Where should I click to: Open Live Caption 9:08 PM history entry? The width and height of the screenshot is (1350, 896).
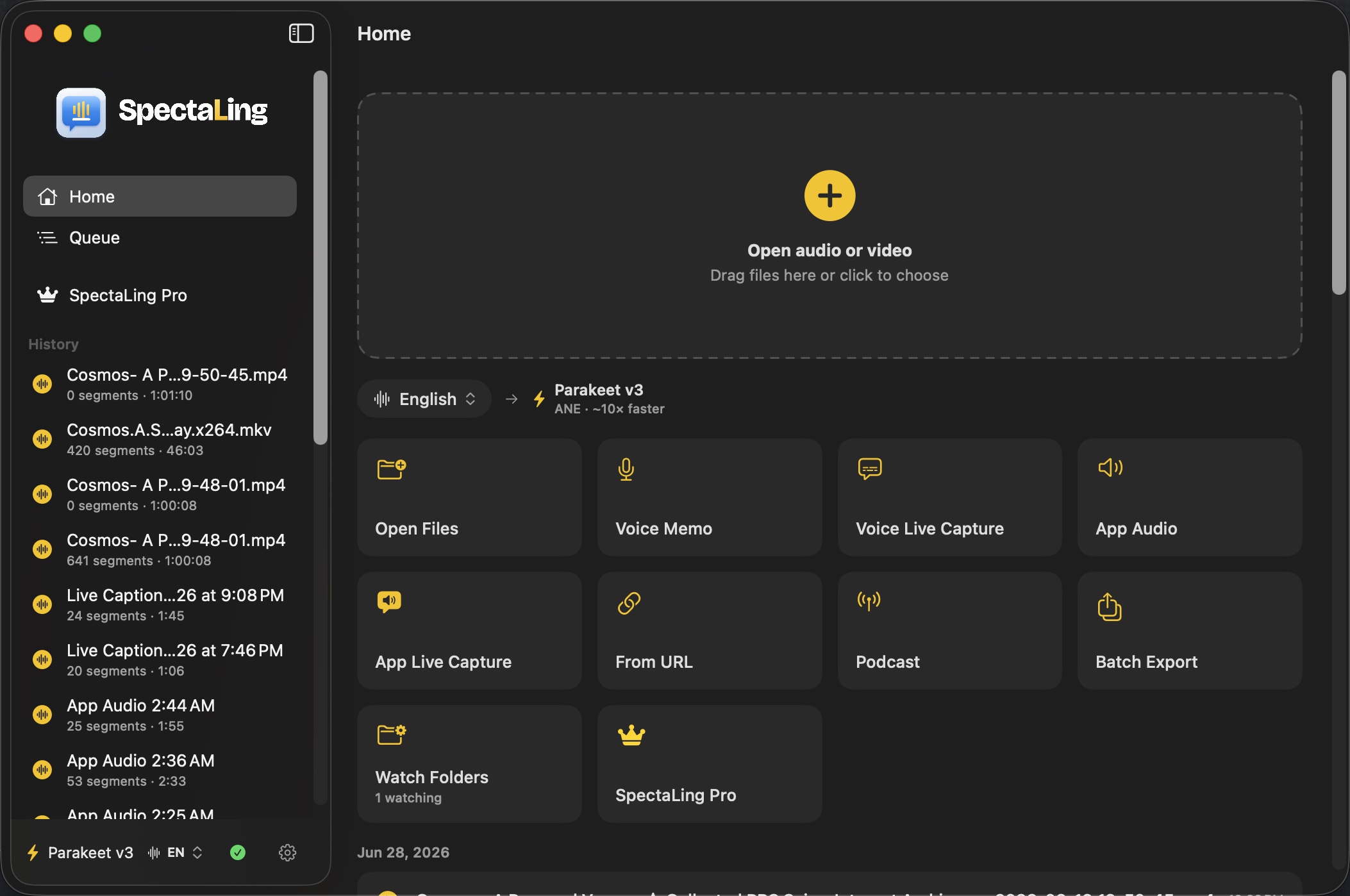(160, 604)
